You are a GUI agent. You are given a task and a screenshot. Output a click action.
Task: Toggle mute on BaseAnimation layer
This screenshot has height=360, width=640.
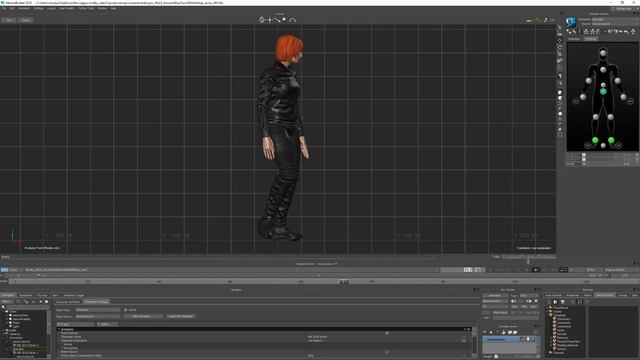(x=533, y=339)
